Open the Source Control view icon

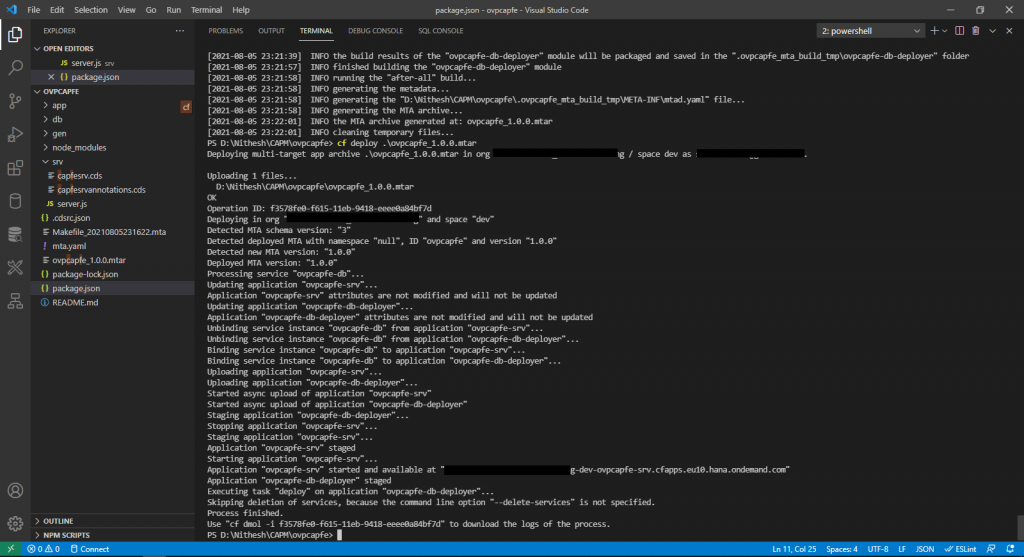tap(15, 101)
